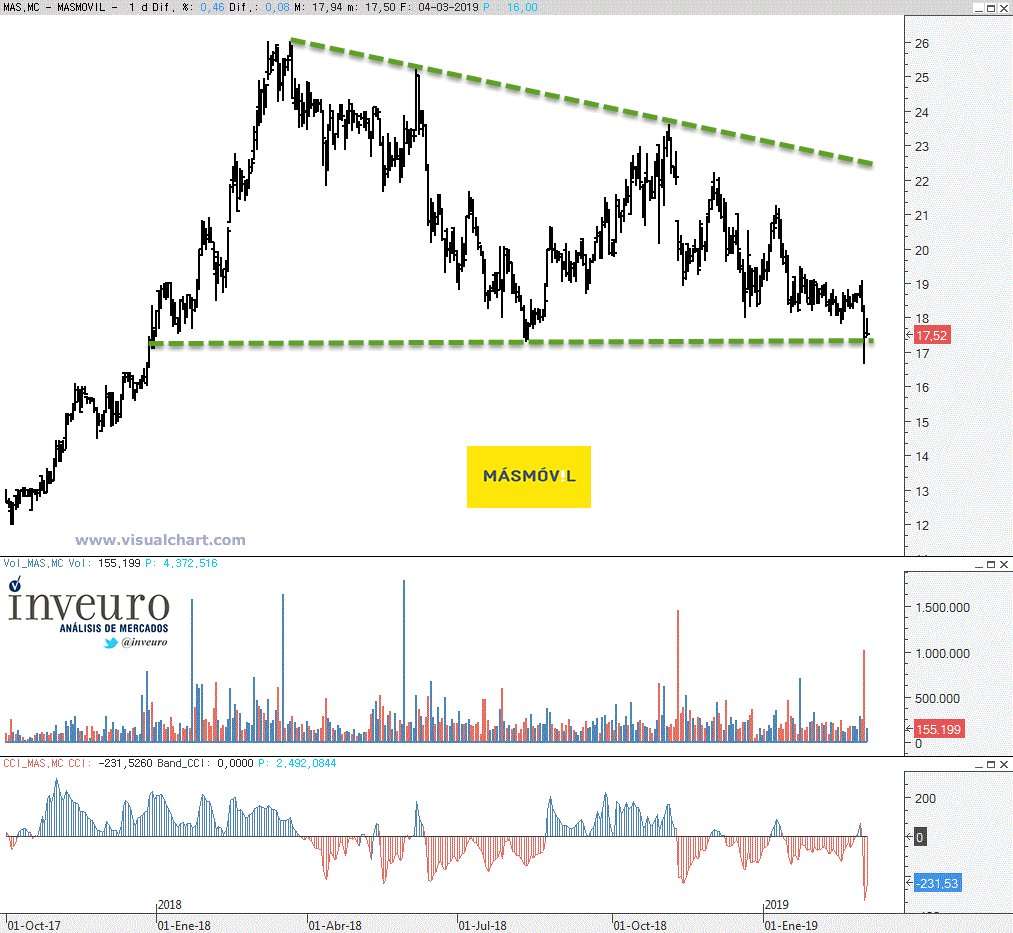This screenshot has height=933, width=1013.
Task: Click the 16,00 P value in header
Action: (x=522, y=7)
